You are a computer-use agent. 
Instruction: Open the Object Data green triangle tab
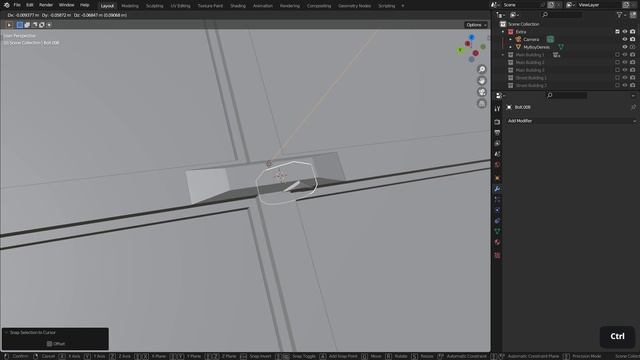coord(497,231)
